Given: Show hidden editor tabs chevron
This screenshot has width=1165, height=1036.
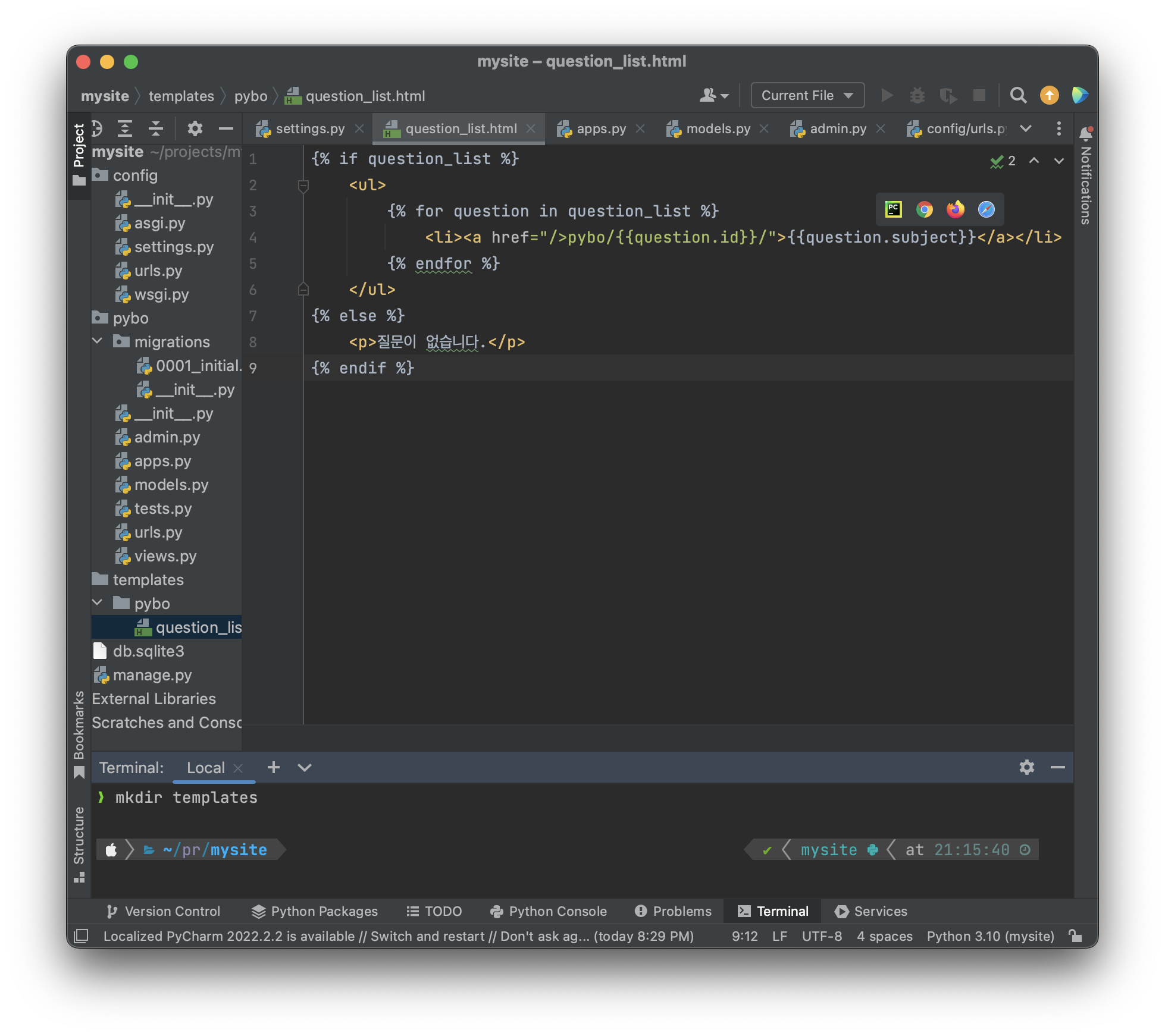Looking at the screenshot, I should (1026, 128).
